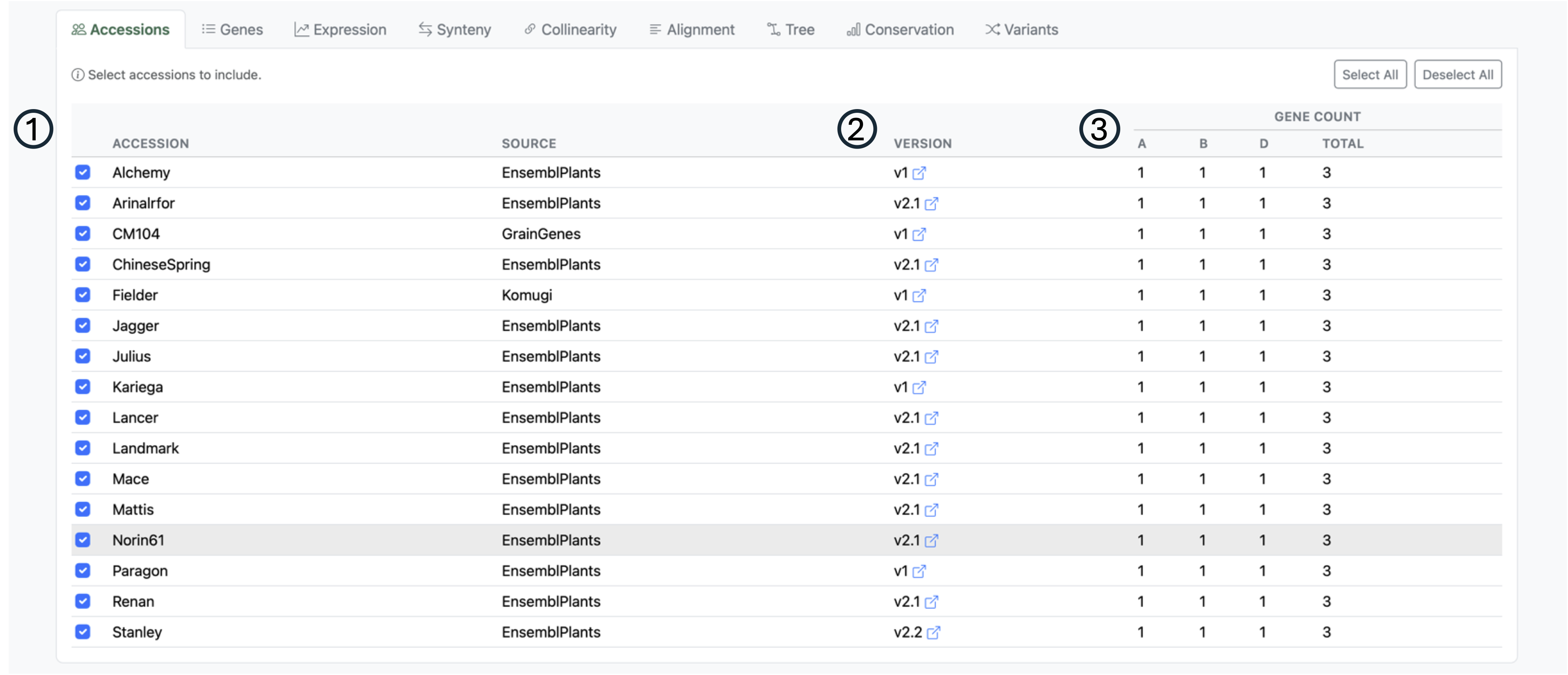The width and height of the screenshot is (1568, 675).
Task: Open the Expression tab
Action: point(340,29)
